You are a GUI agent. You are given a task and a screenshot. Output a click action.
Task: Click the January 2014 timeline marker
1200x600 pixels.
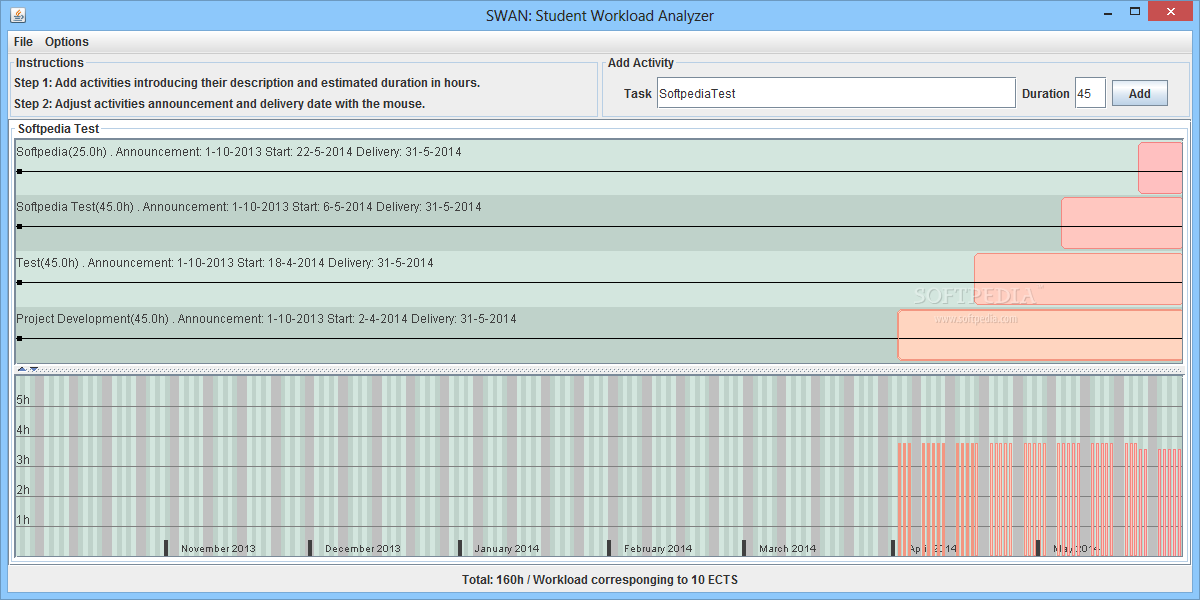click(459, 548)
